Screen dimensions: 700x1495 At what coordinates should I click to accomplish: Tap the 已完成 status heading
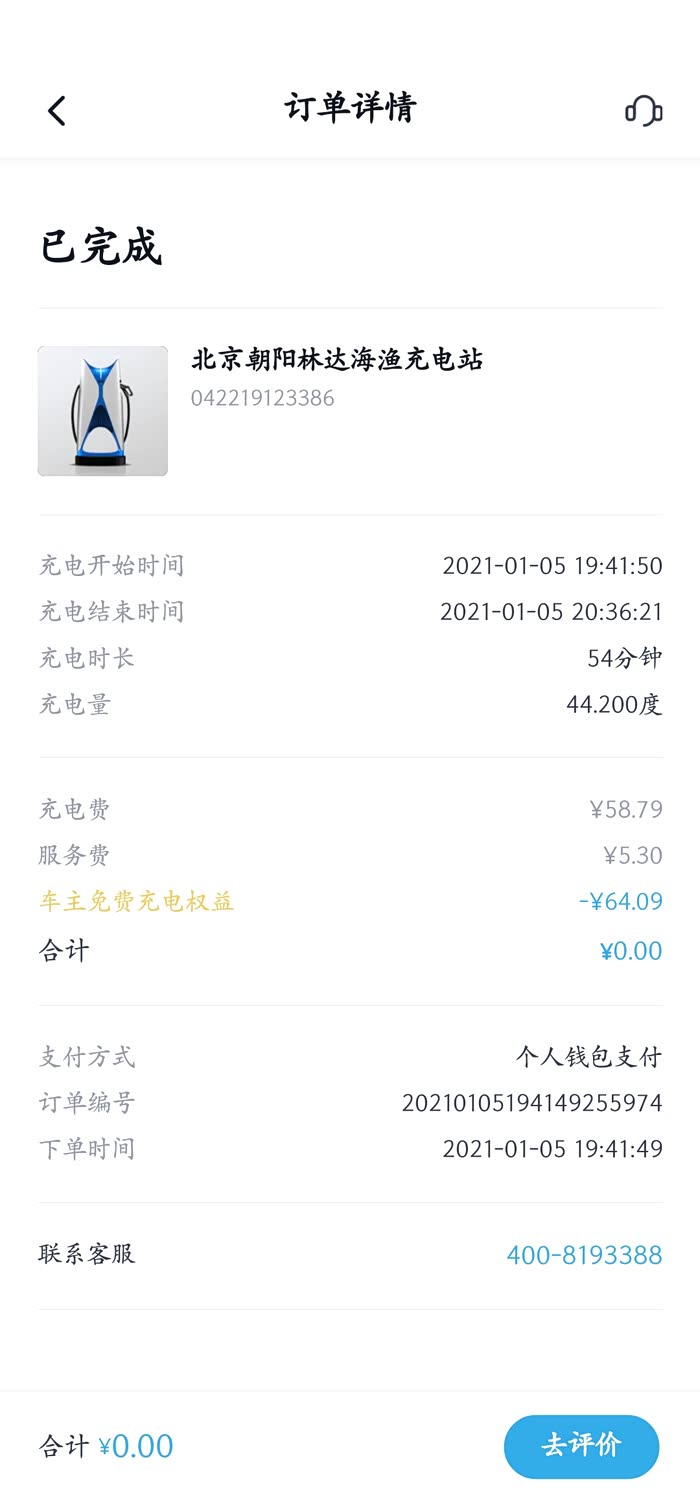(101, 247)
